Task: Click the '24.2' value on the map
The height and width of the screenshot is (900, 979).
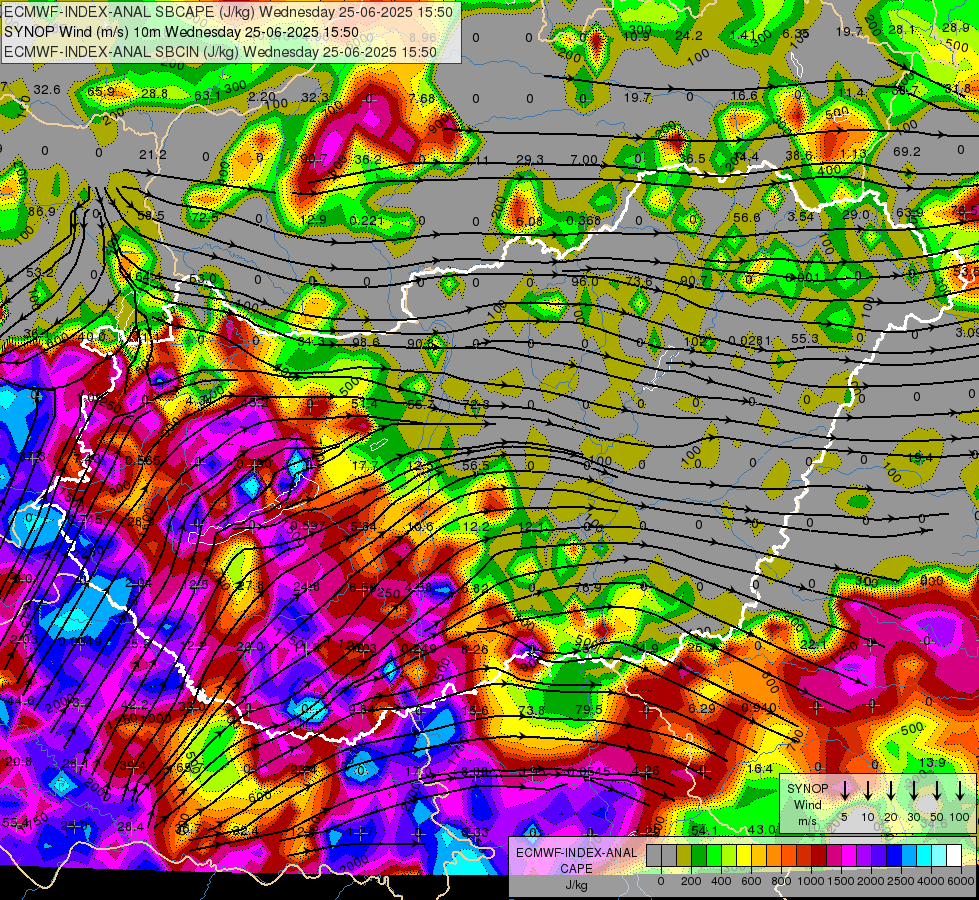Action: coord(689,36)
